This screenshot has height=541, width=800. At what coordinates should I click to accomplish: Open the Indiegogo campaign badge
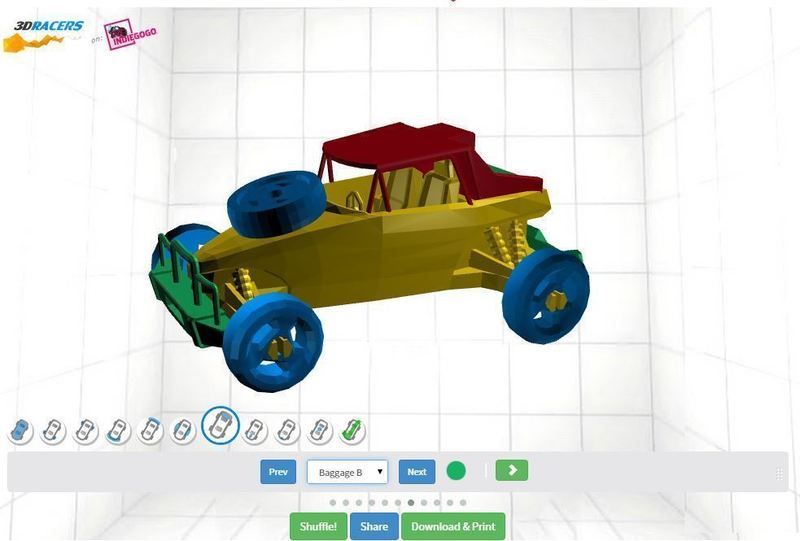131,34
